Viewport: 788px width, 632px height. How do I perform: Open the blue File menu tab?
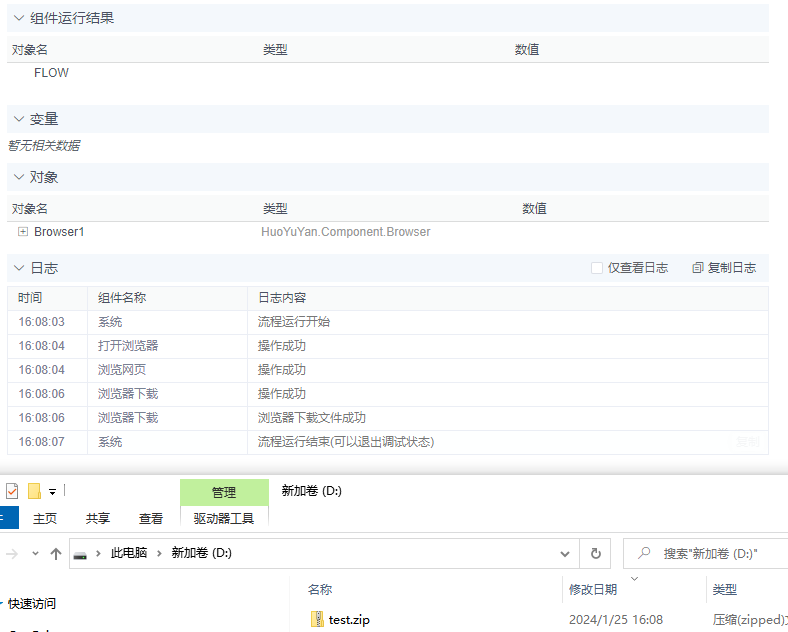9,518
